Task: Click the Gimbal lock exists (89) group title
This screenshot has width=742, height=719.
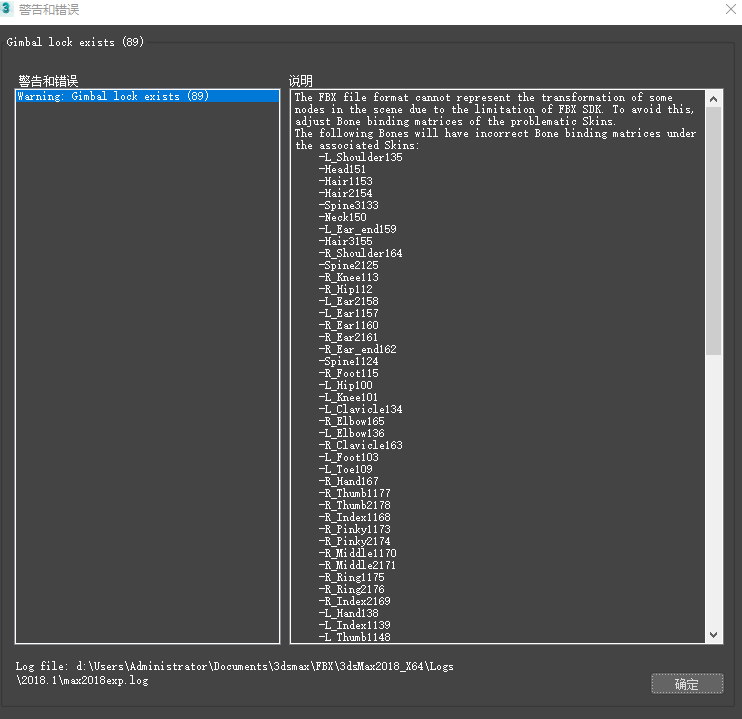Action: click(x=75, y=42)
